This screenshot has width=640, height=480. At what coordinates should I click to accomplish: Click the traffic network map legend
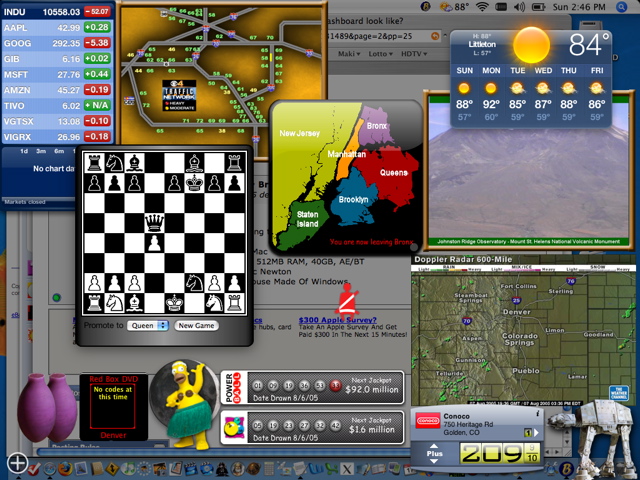179,96
